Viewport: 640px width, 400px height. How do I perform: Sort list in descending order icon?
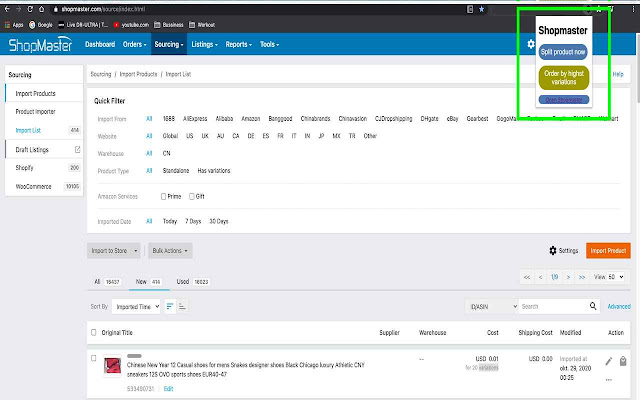(x=170, y=307)
